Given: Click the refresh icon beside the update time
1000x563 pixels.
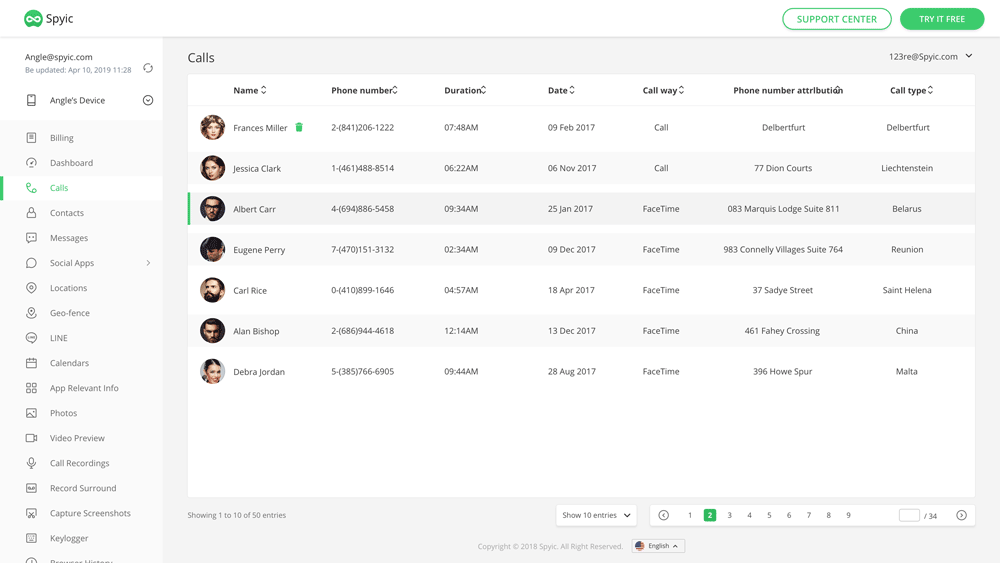Looking at the screenshot, I should 148,68.
